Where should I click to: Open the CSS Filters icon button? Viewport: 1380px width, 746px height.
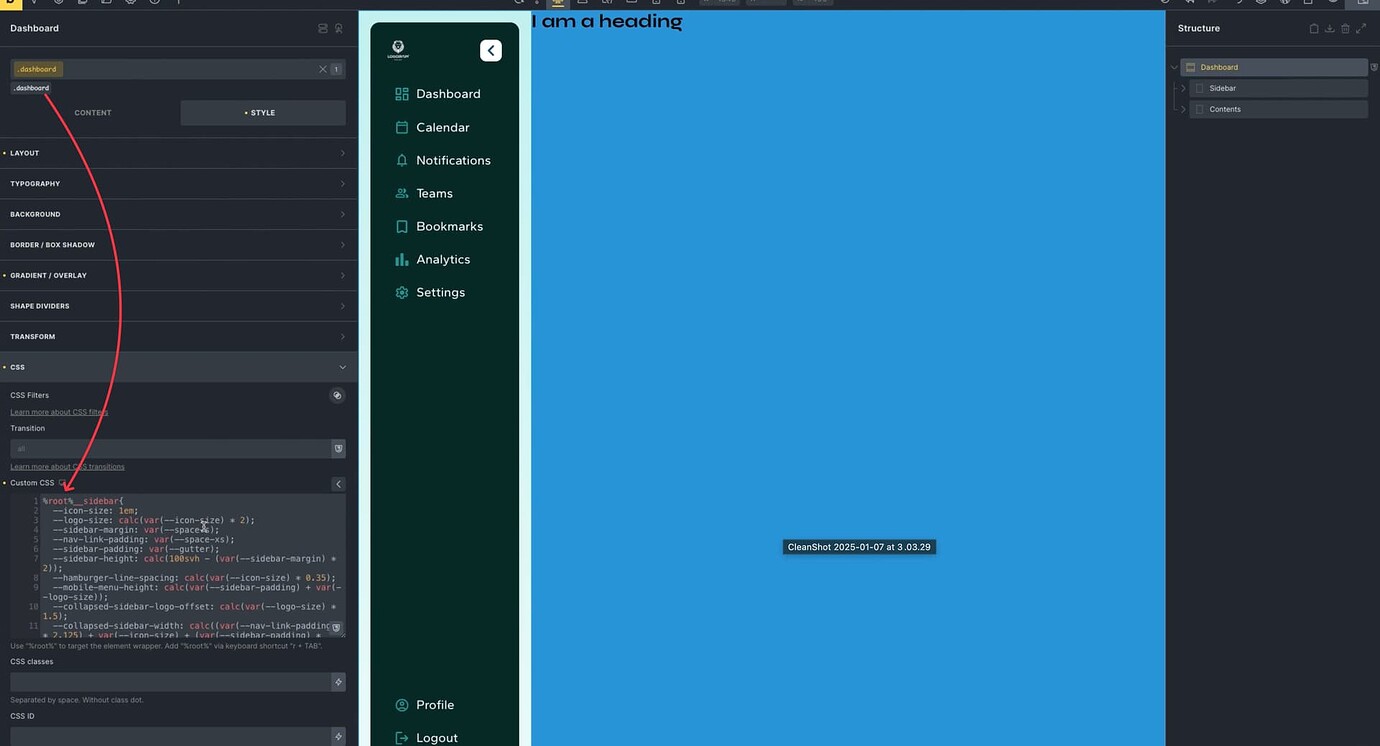coord(338,395)
